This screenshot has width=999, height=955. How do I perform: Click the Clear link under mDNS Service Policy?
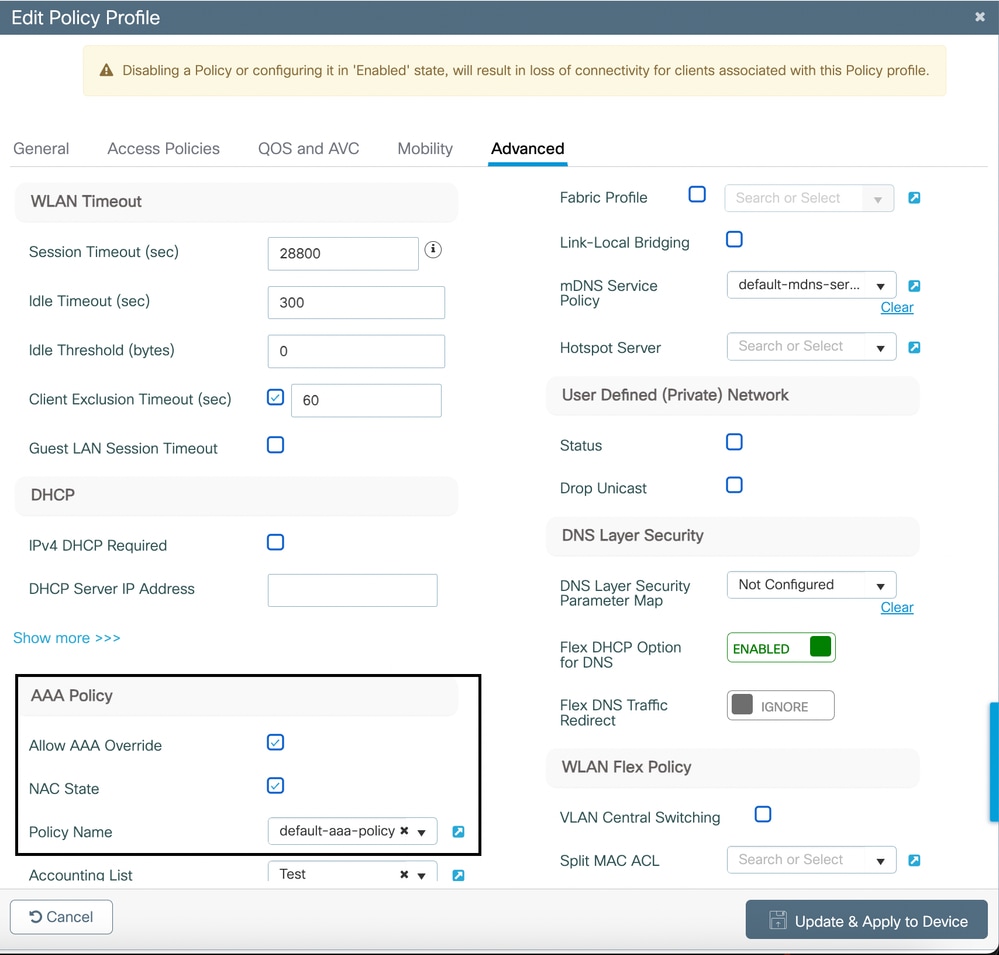click(896, 307)
